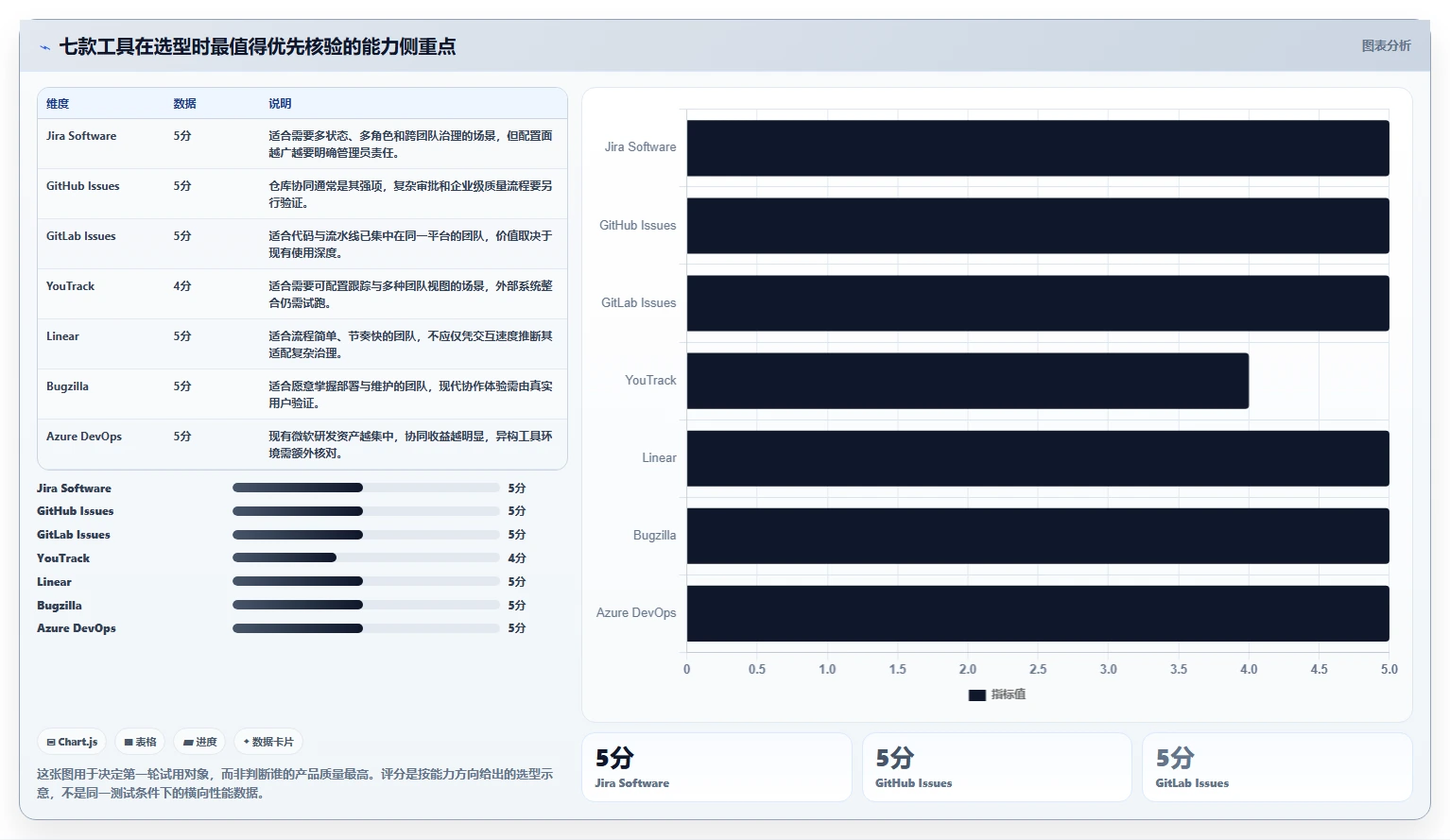Click the footer note starting 这张图用于决定
1450x840 pixels.
point(295,783)
